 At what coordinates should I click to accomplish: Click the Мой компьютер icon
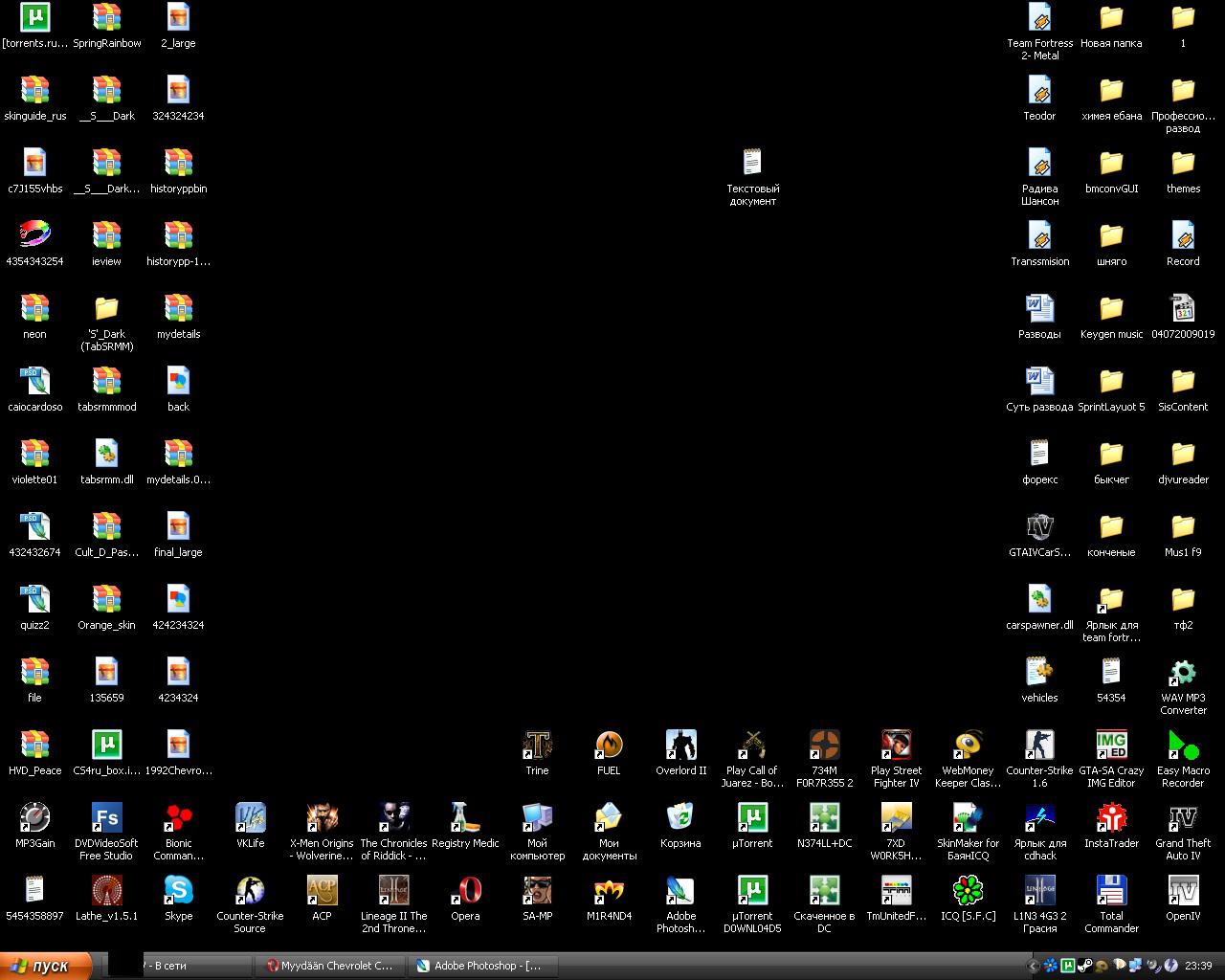pyautogui.click(x=537, y=817)
